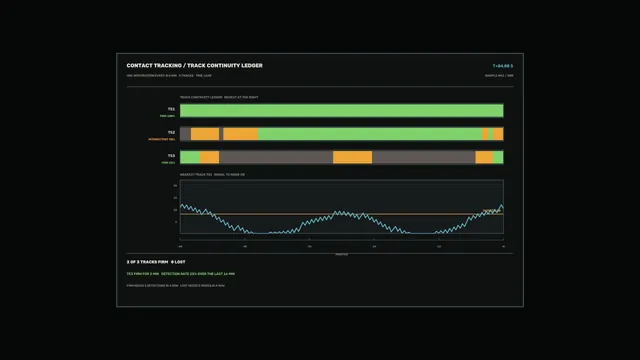Click the gray footnote about firm and lost rules

(176, 285)
